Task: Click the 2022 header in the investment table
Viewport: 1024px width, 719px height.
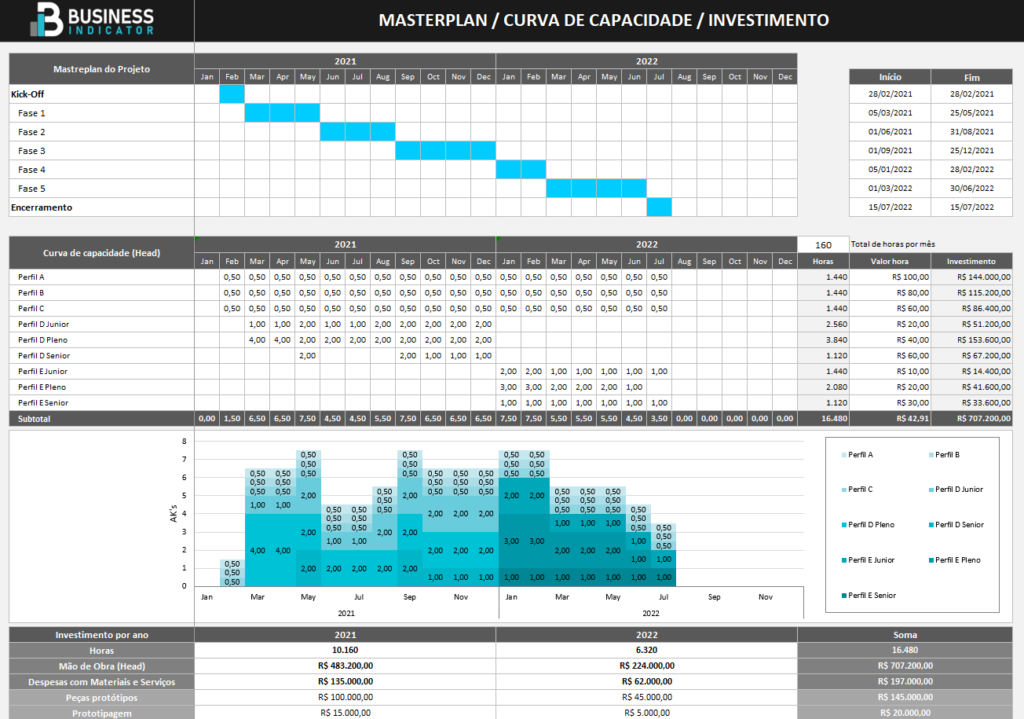Action: [647, 633]
